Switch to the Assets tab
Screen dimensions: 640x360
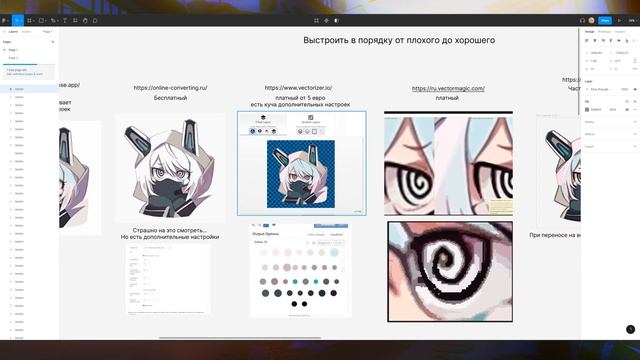click(x=26, y=31)
